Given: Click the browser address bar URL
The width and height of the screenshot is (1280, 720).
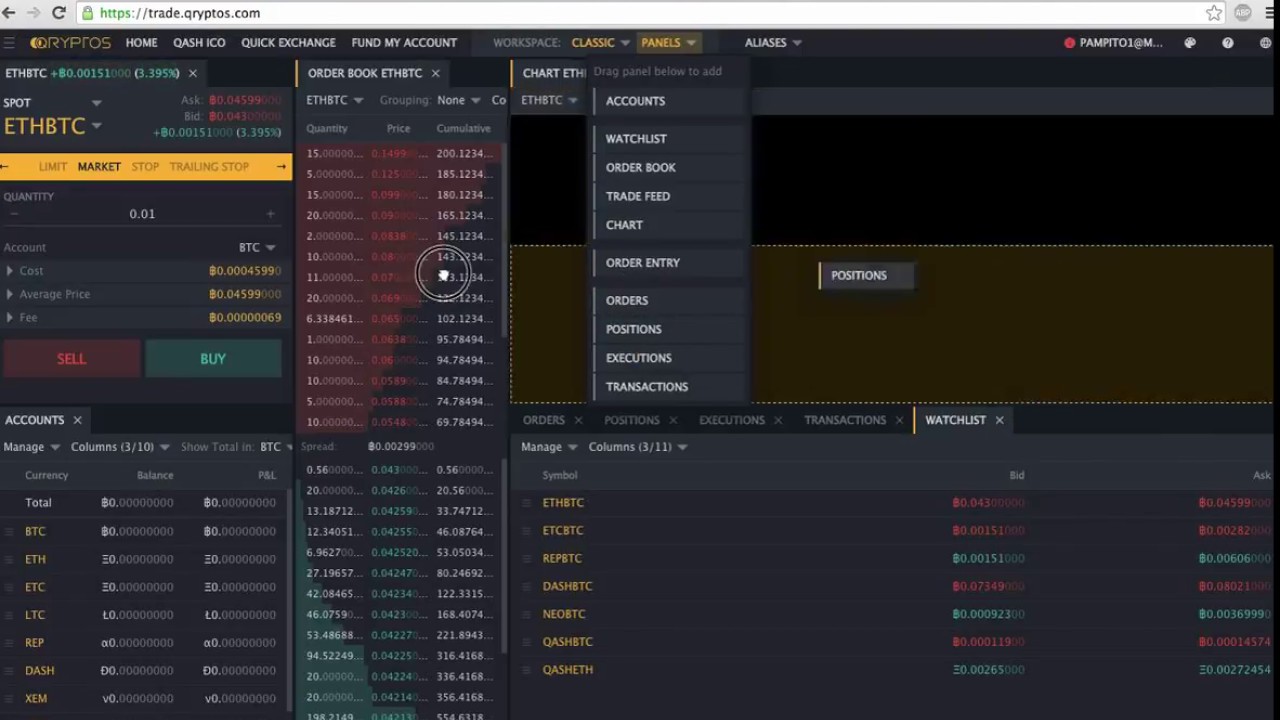Looking at the screenshot, I should click(180, 13).
